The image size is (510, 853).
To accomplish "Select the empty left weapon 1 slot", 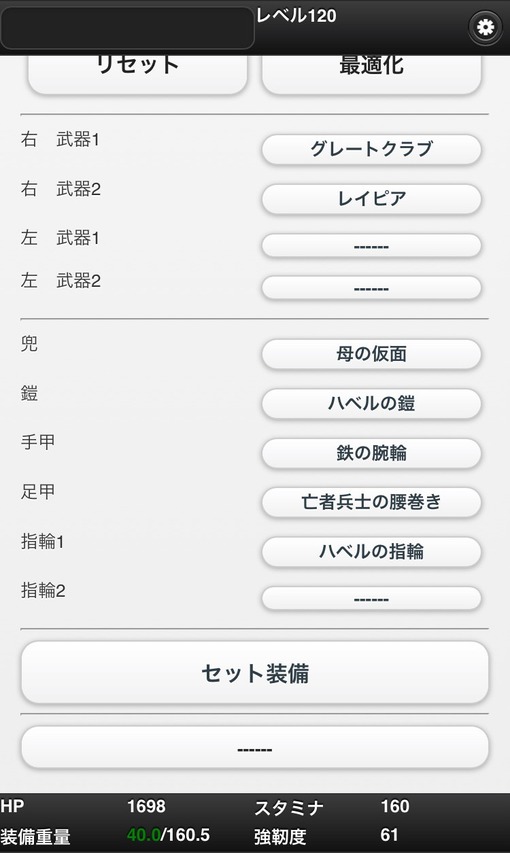I will (x=372, y=246).
